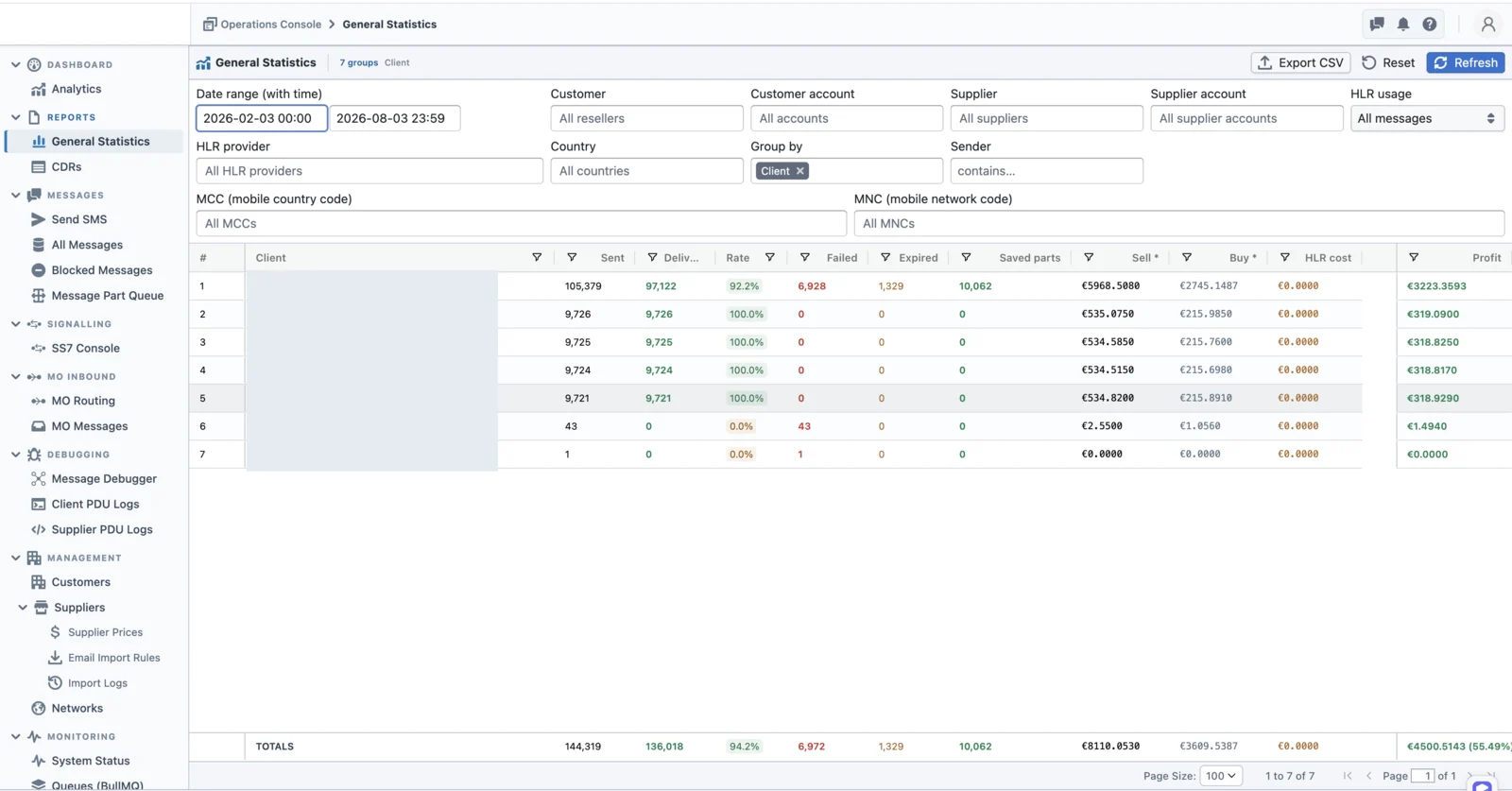1512x791 pixels.
Task: Click the page number input box
Action: 1423,776
